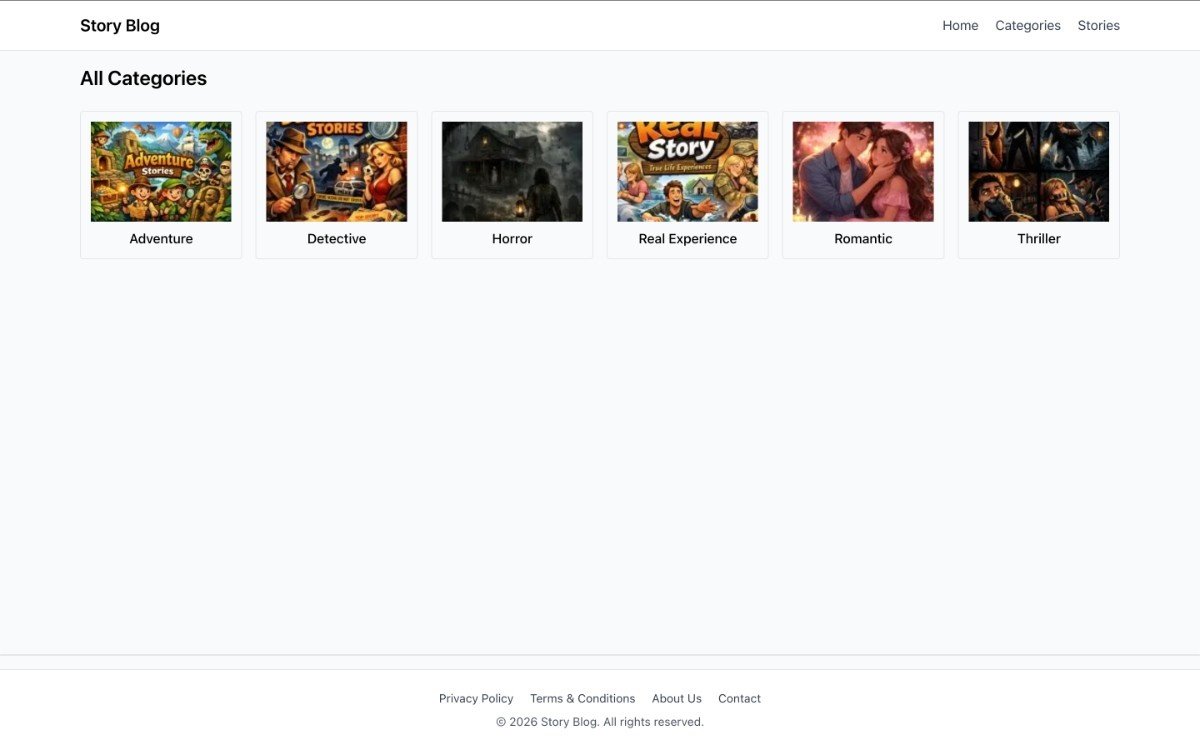
Task: Click the Contact link in footer
Action: (x=739, y=699)
